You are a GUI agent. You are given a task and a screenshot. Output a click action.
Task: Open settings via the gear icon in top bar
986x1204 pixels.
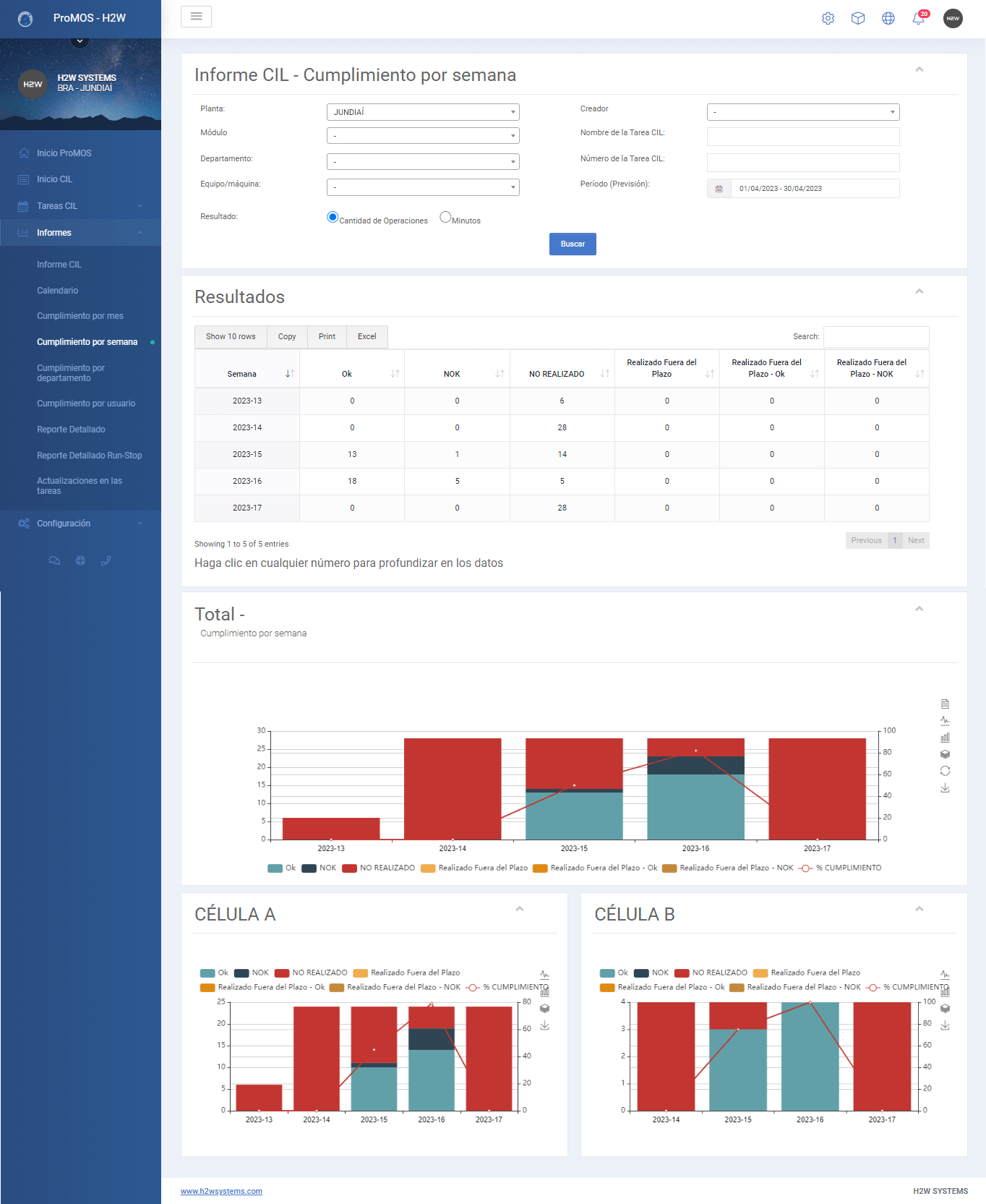828,18
